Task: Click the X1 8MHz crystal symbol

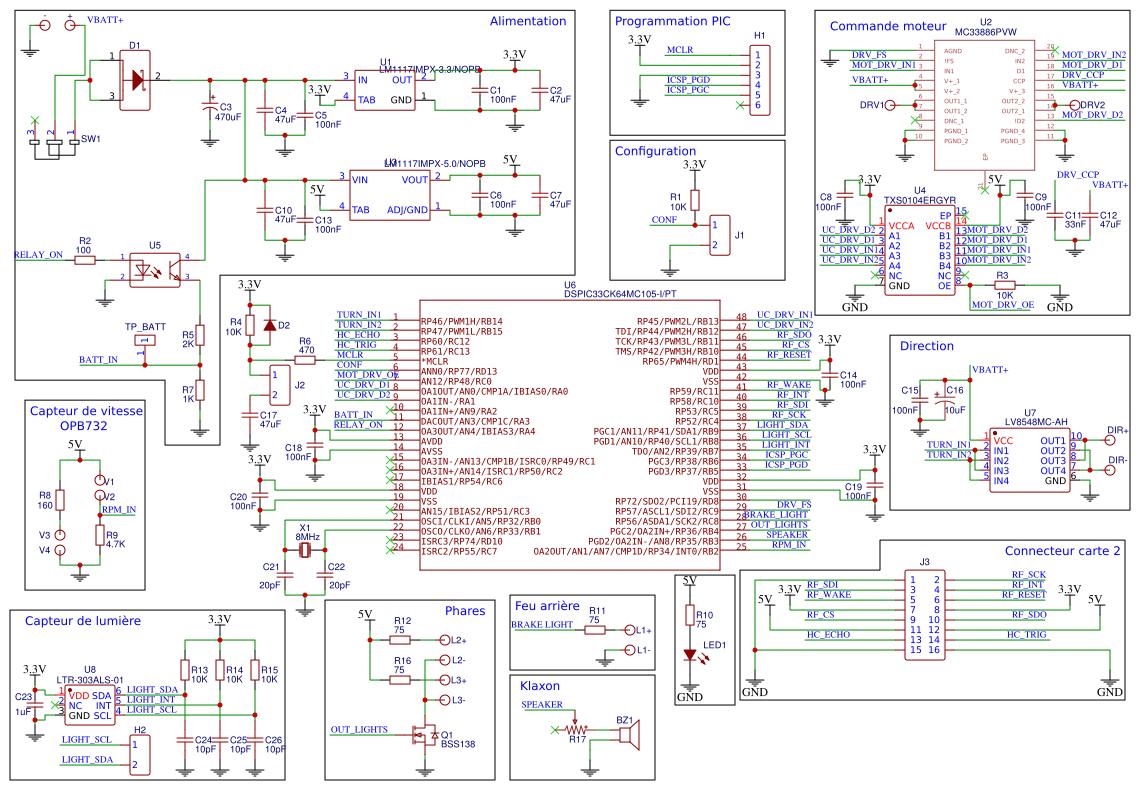Action: (302, 548)
